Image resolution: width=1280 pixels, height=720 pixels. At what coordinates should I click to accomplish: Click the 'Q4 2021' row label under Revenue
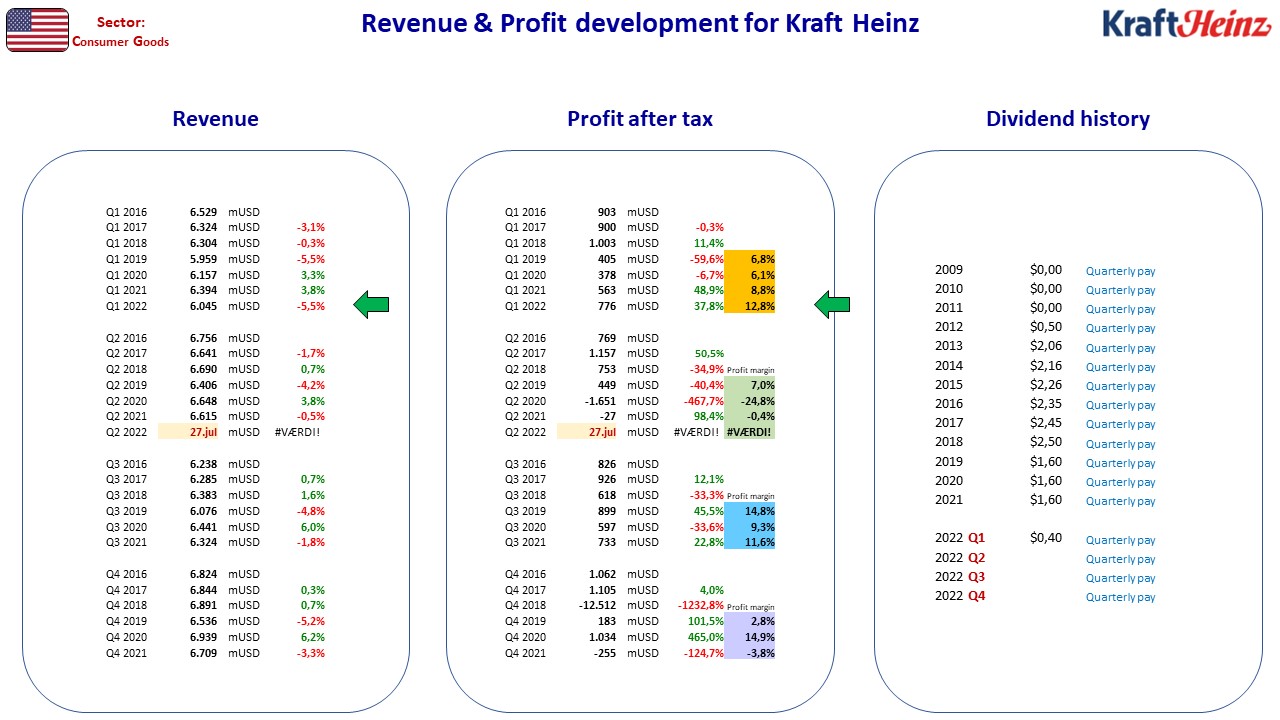point(126,653)
